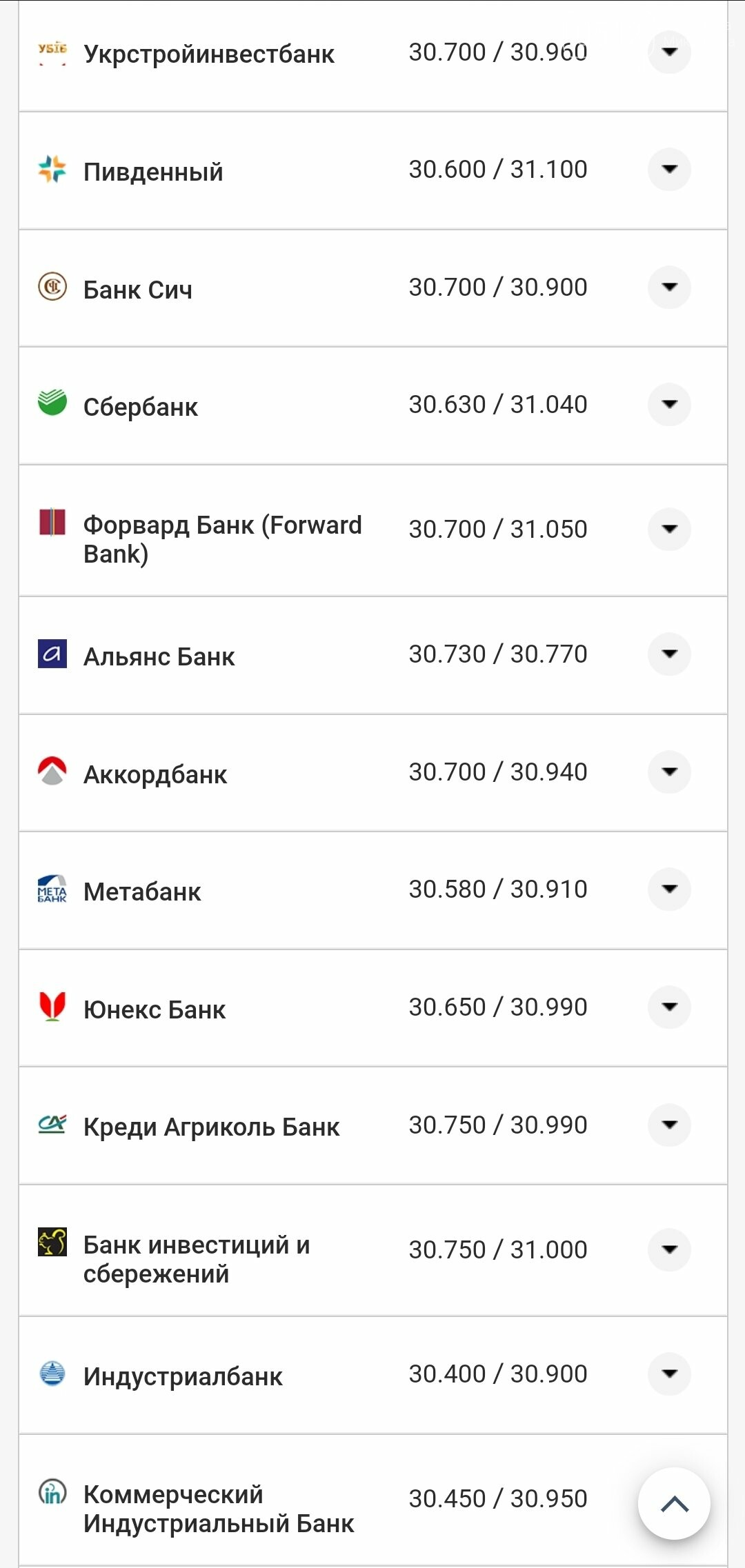Click the green Сбербанк logo icon
This screenshot has width=745, height=1568.
coord(52,403)
